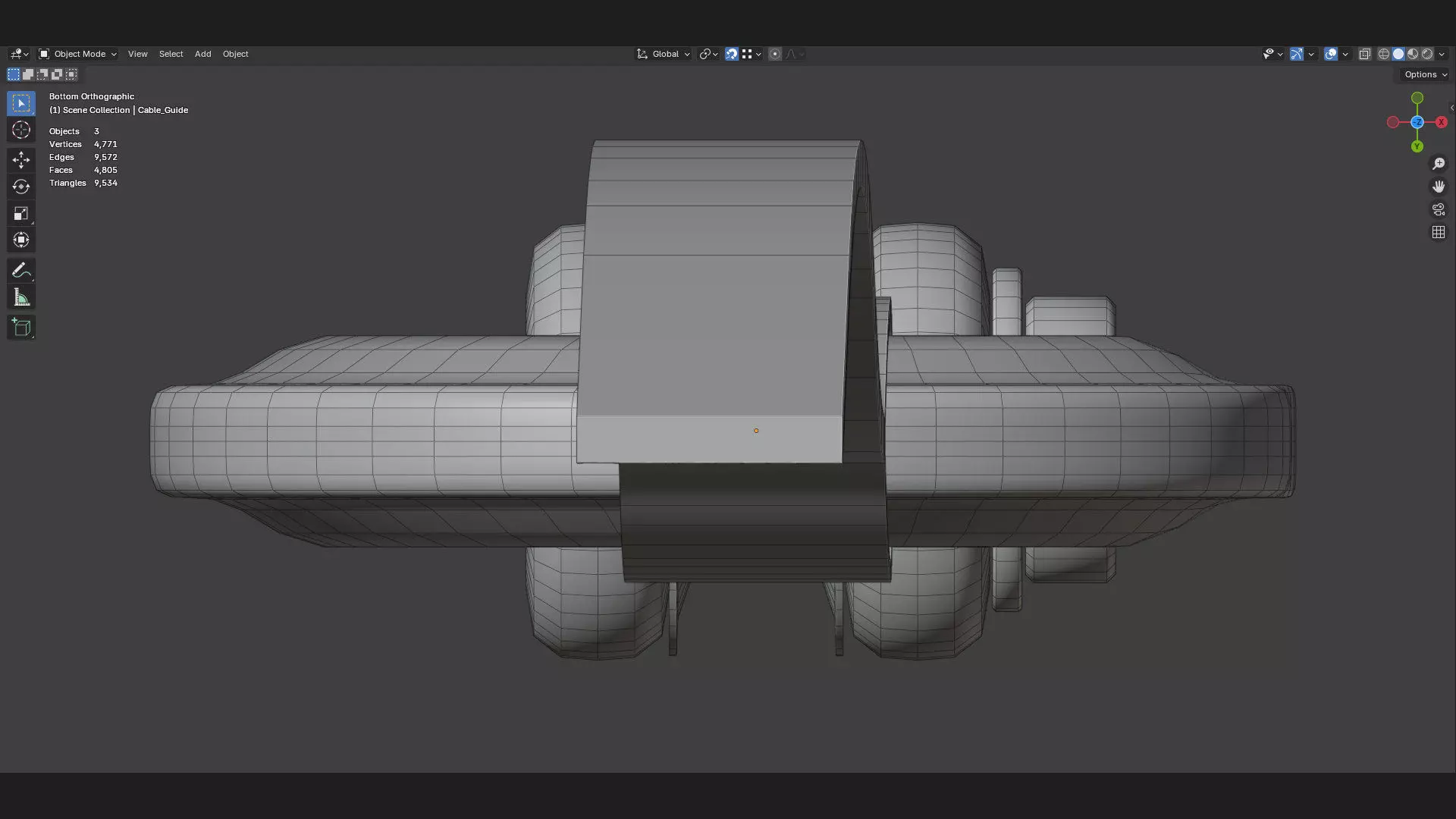Toggle snapping magnet button
Viewport: 1456px width, 819px height.
pos(731,54)
